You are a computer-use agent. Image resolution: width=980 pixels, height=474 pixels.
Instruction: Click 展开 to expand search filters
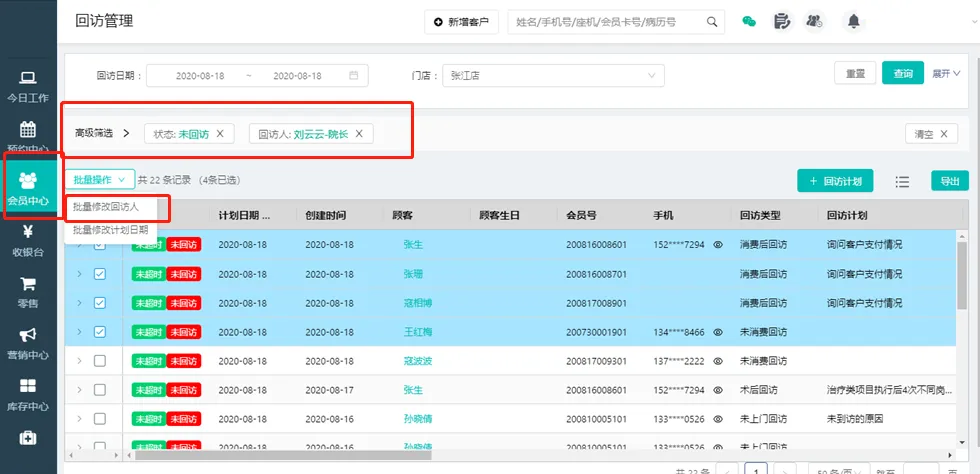click(946, 74)
